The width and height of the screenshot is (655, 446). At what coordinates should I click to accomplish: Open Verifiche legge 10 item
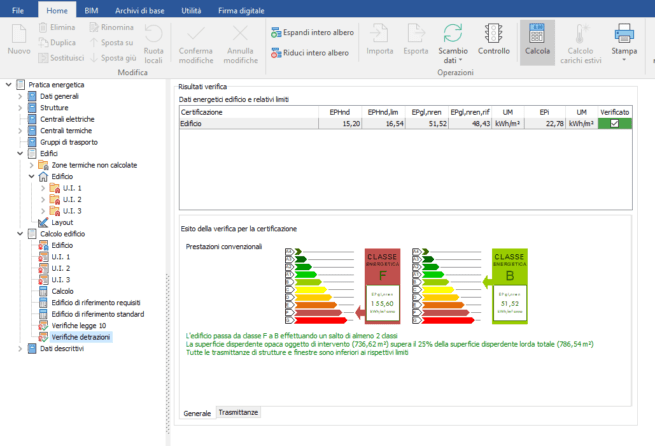coord(79,326)
